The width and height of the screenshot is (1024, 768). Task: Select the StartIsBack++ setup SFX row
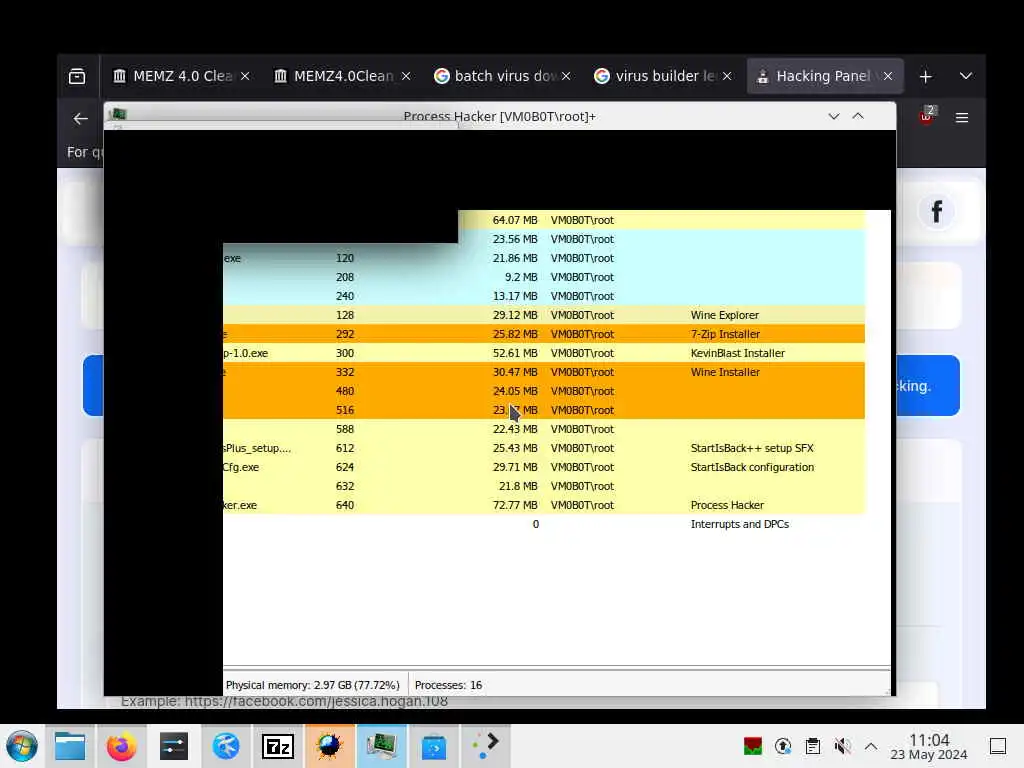coord(543,448)
